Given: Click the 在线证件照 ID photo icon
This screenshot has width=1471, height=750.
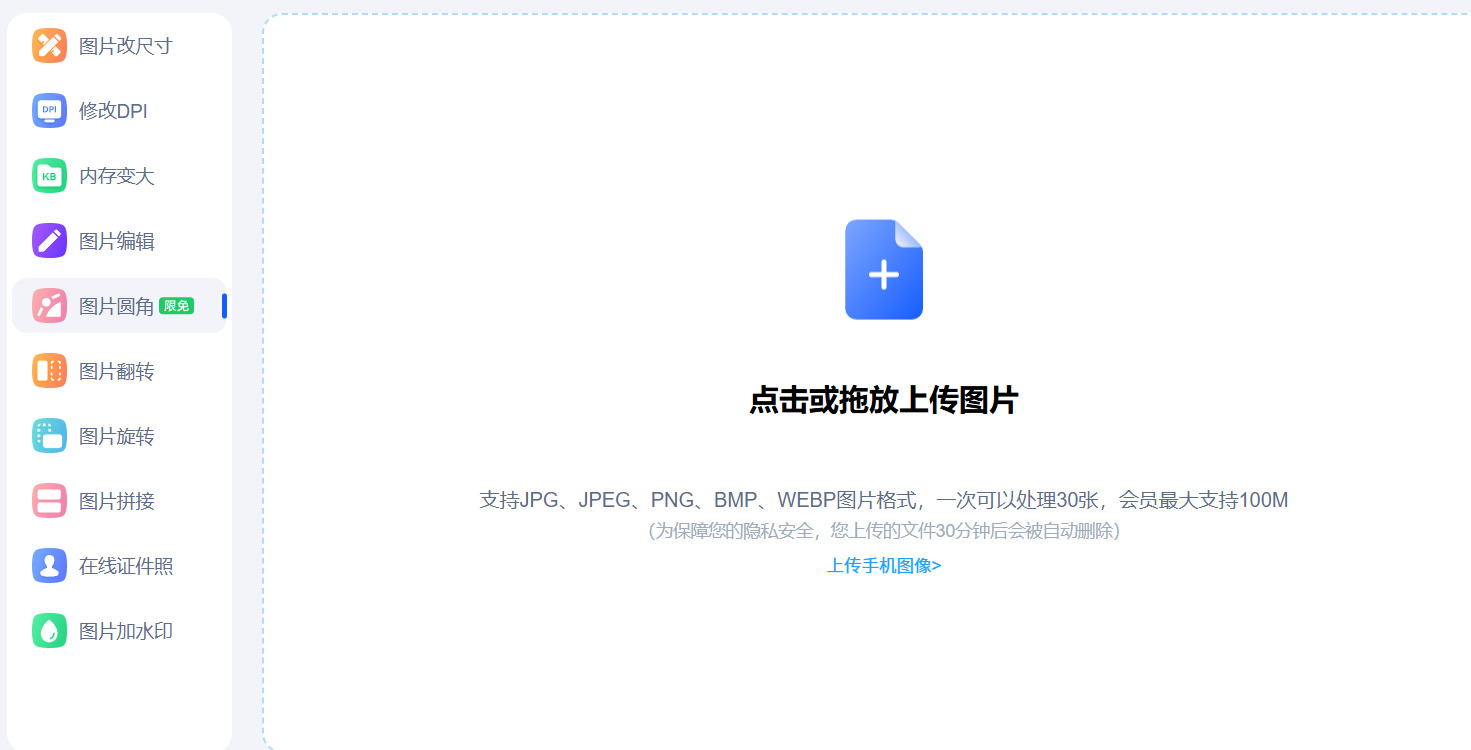Looking at the screenshot, I should pos(49,565).
